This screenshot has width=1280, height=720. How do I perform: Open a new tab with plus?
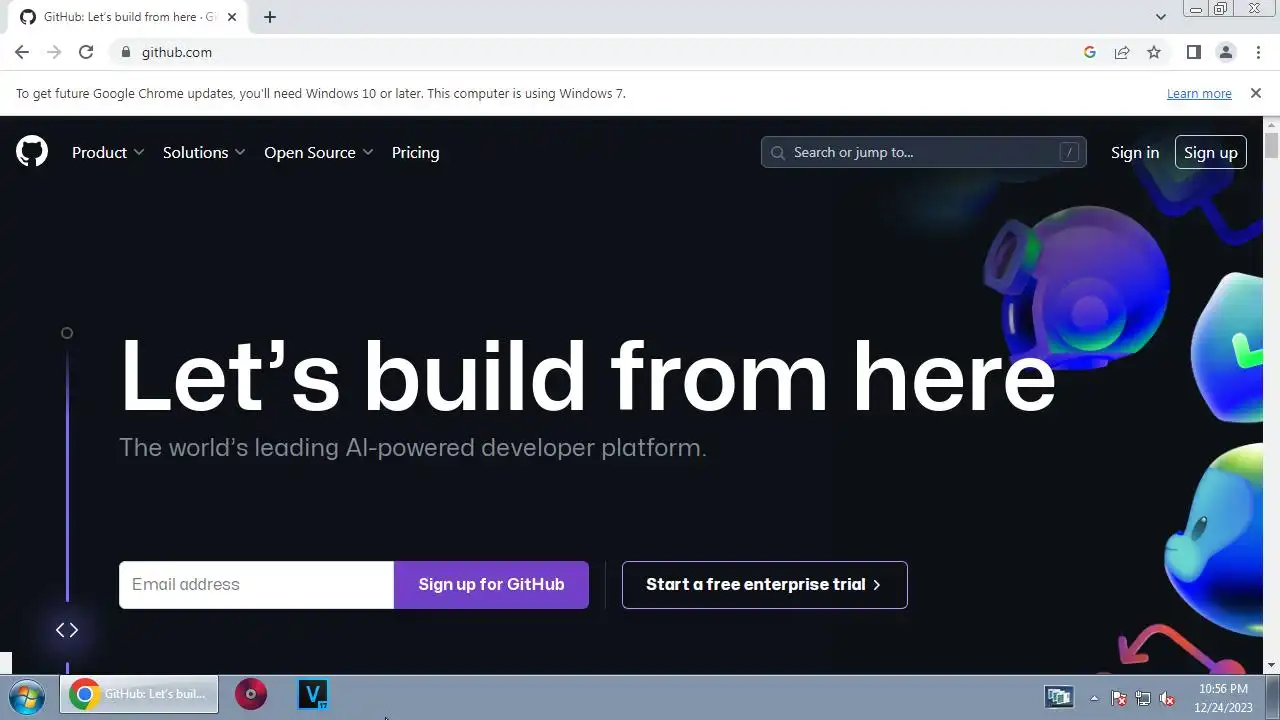tap(269, 17)
